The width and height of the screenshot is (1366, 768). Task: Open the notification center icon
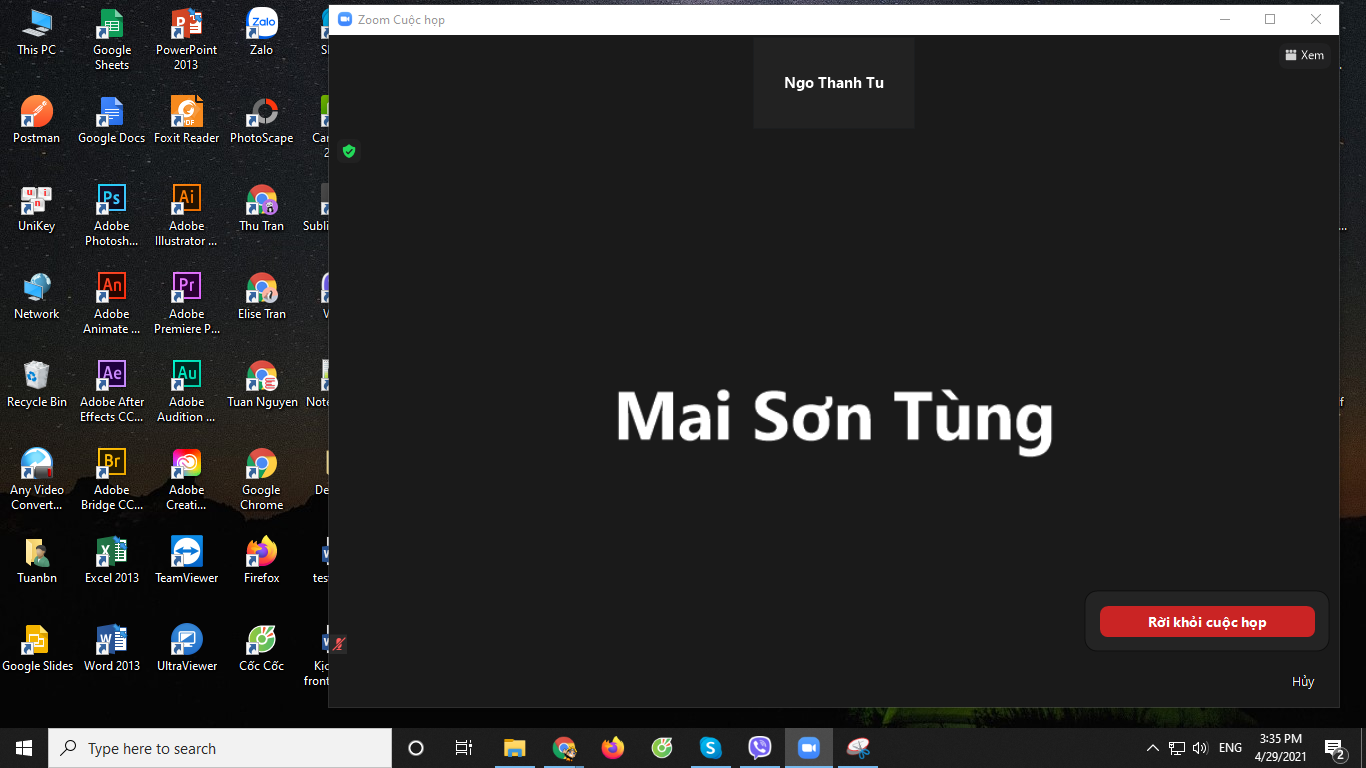(x=1334, y=748)
